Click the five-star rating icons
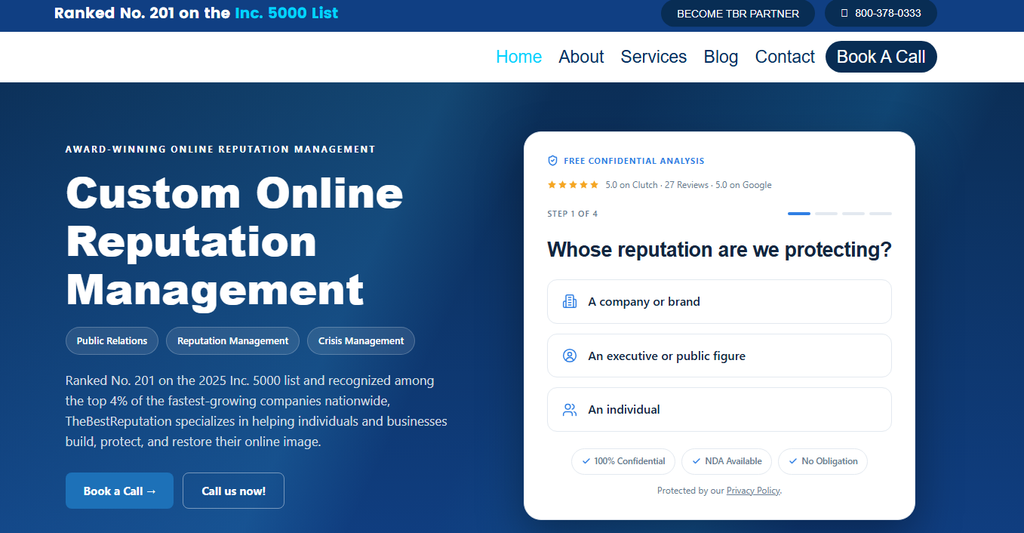The height and width of the screenshot is (533, 1024). pyautogui.click(x=573, y=185)
